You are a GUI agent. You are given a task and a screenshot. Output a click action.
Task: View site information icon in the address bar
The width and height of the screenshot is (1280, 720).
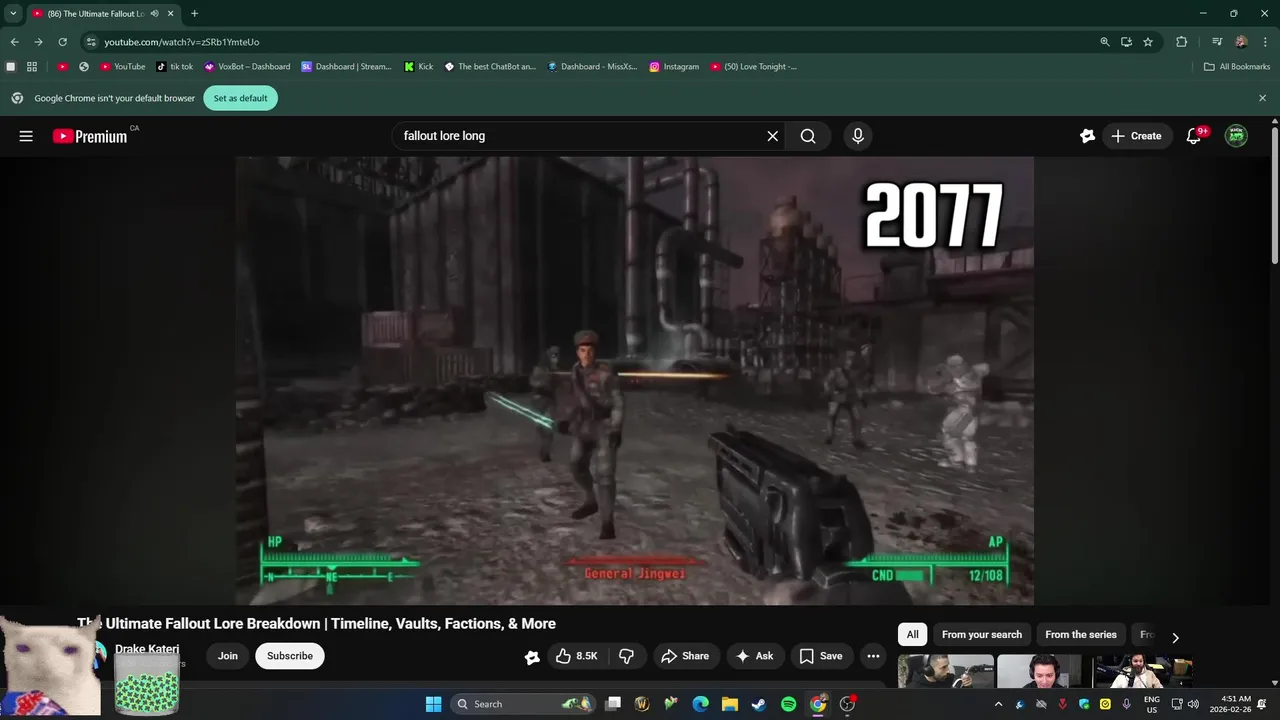pos(91,42)
